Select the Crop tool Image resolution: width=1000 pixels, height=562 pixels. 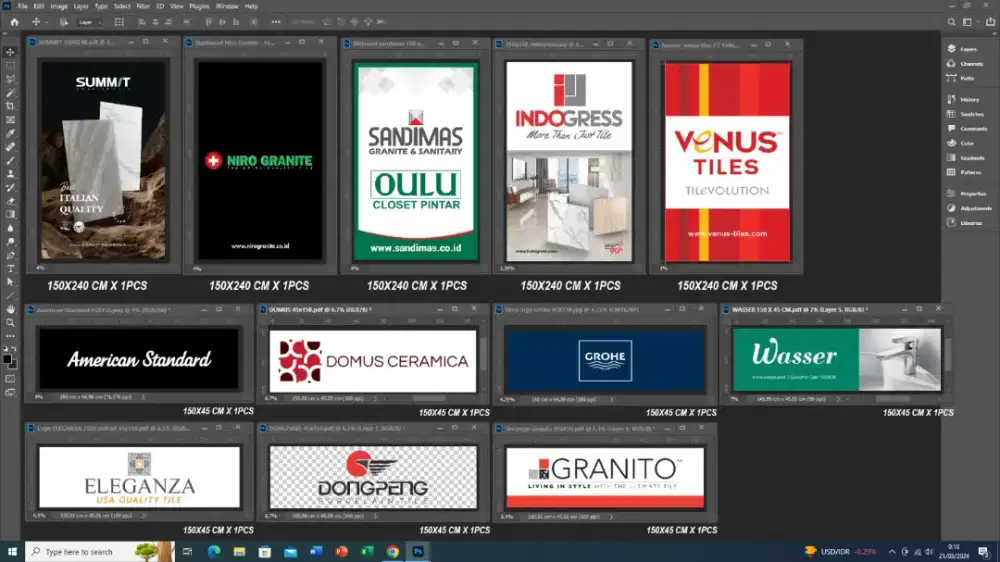click(x=10, y=106)
